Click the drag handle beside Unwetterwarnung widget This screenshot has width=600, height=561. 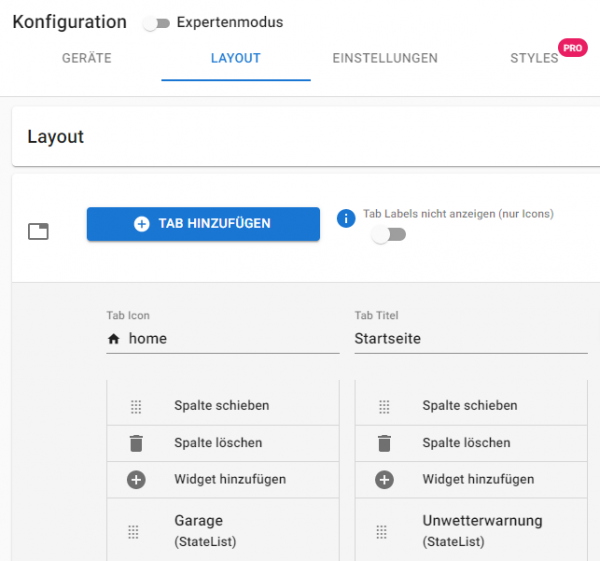point(381,532)
